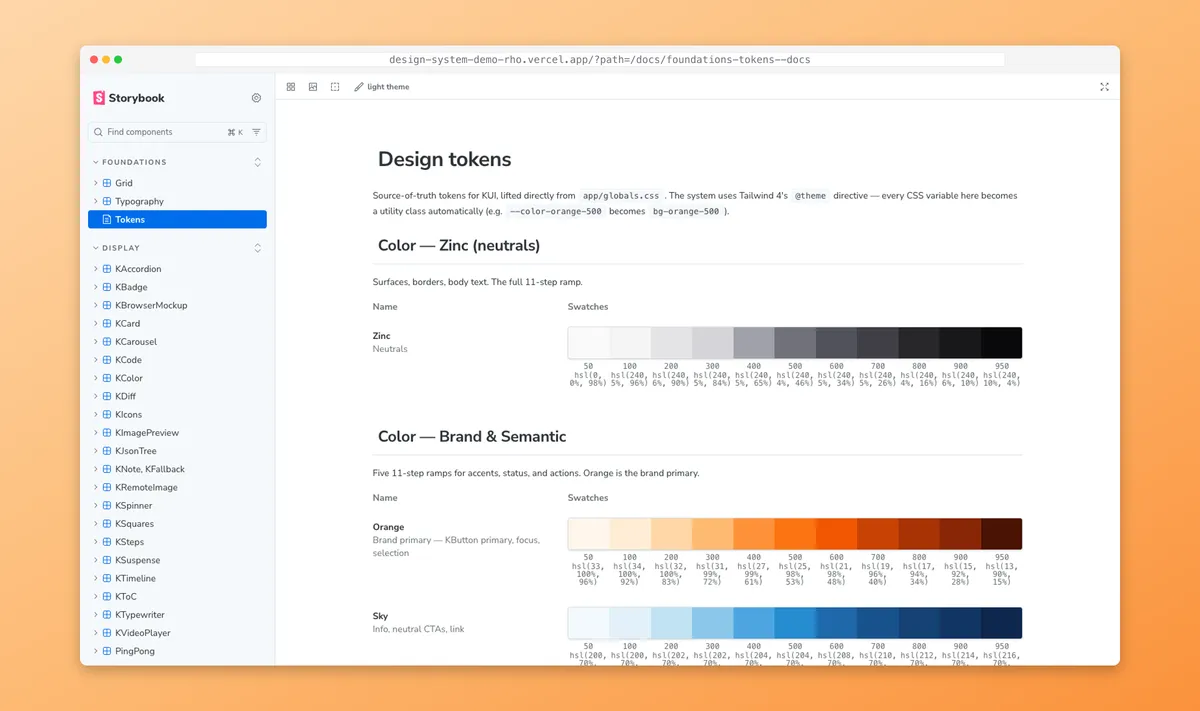Click the KNote, KFallback component icon

pos(107,469)
